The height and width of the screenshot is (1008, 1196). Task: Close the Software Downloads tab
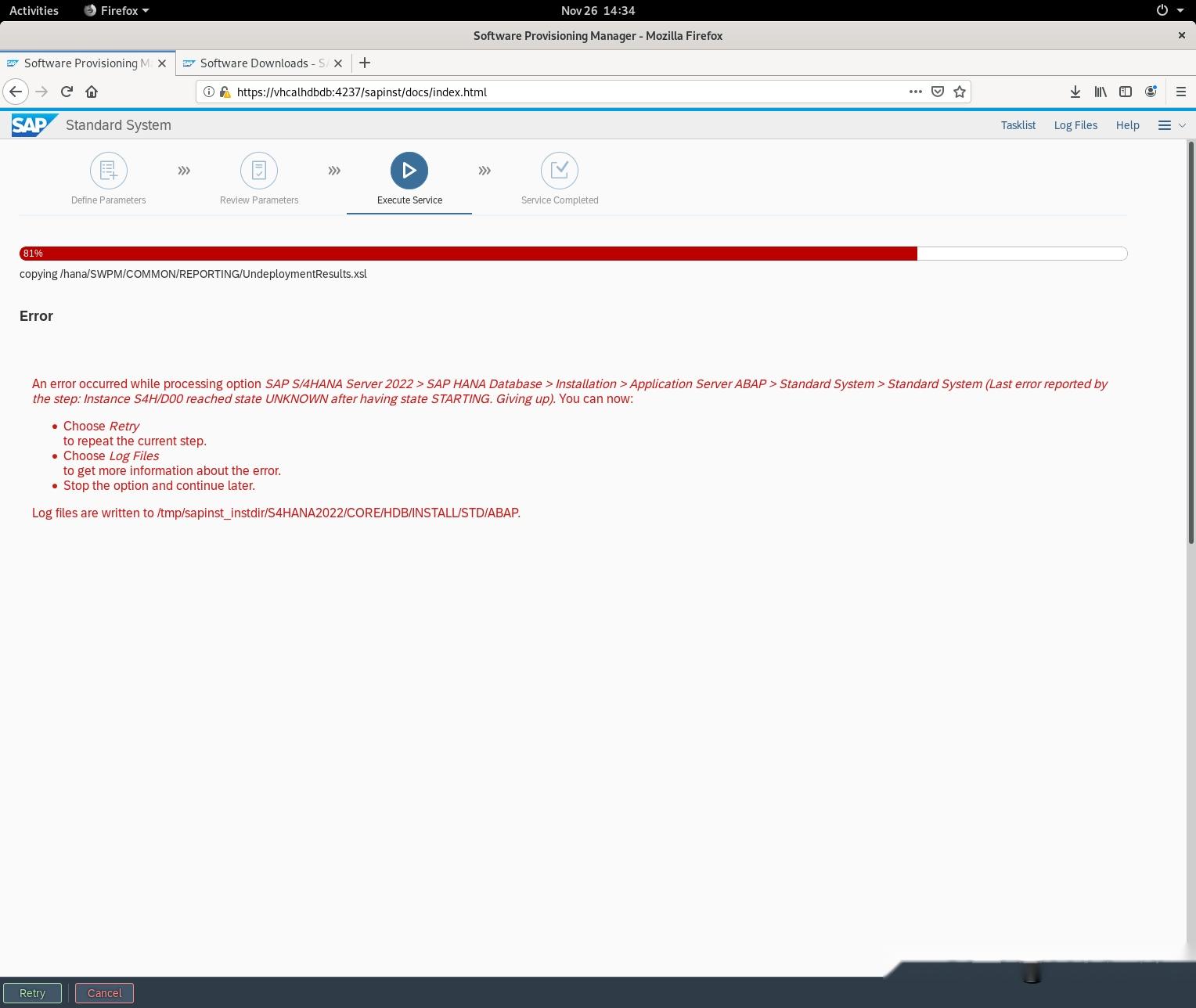pos(338,63)
